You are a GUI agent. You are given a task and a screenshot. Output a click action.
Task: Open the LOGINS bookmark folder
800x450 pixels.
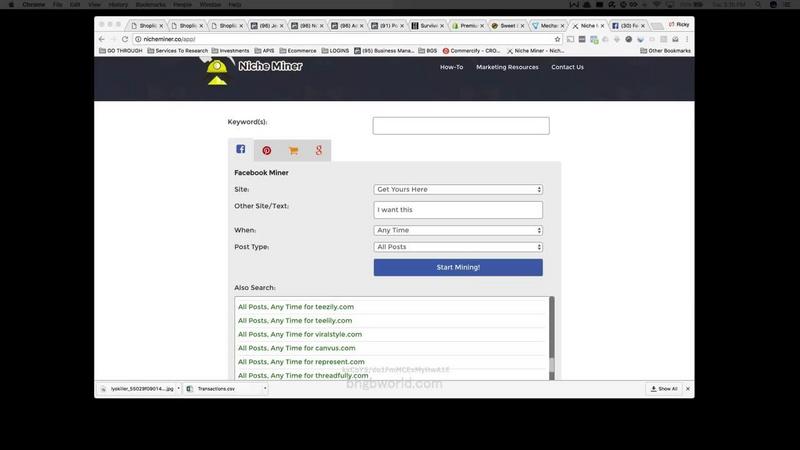click(x=335, y=51)
